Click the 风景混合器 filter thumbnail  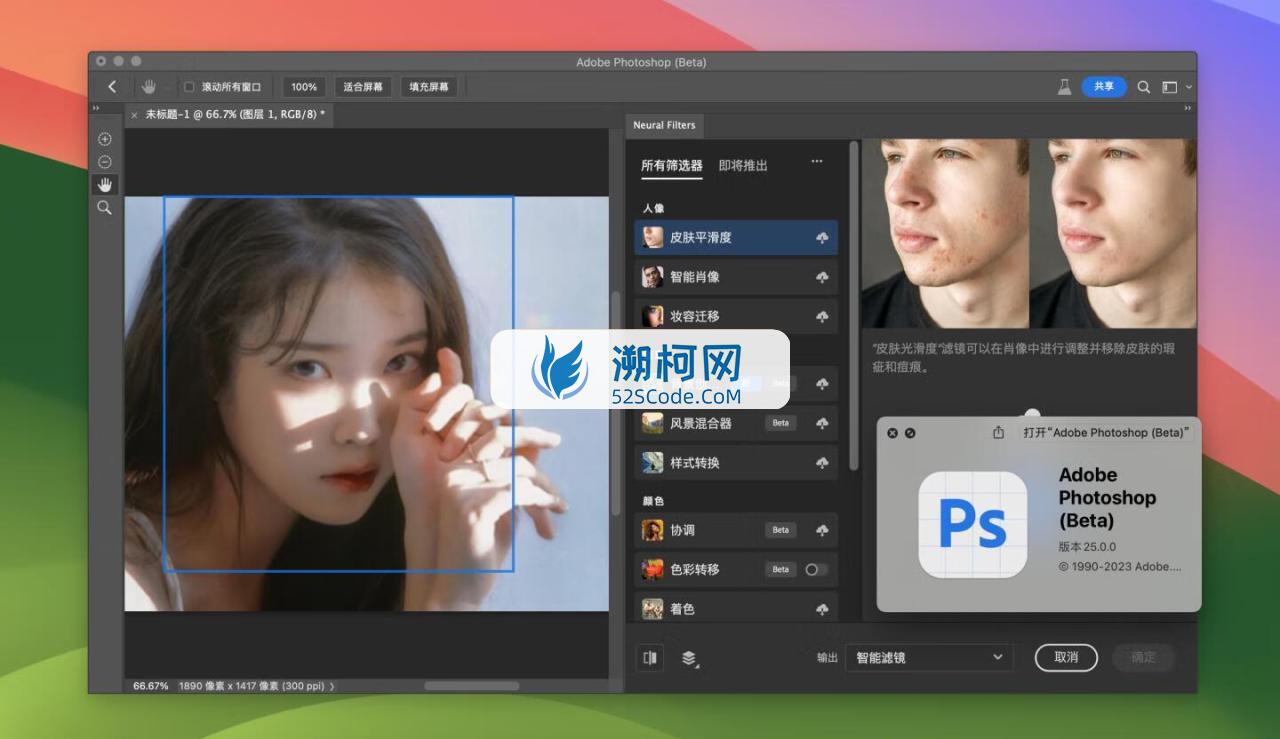point(653,423)
